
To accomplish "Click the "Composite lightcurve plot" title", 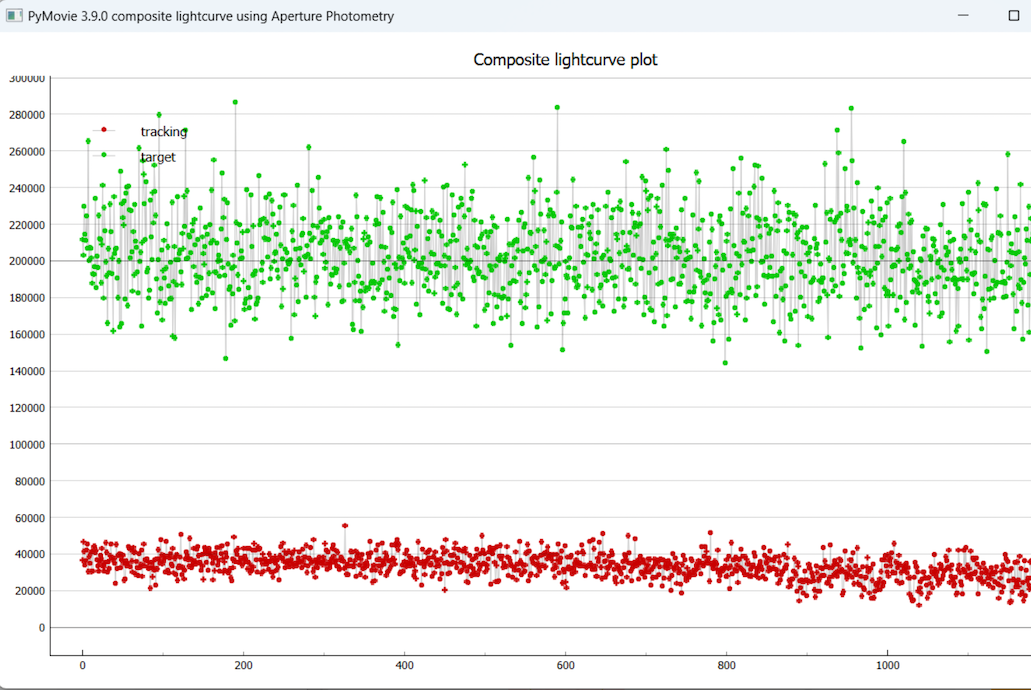I will (565, 60).
